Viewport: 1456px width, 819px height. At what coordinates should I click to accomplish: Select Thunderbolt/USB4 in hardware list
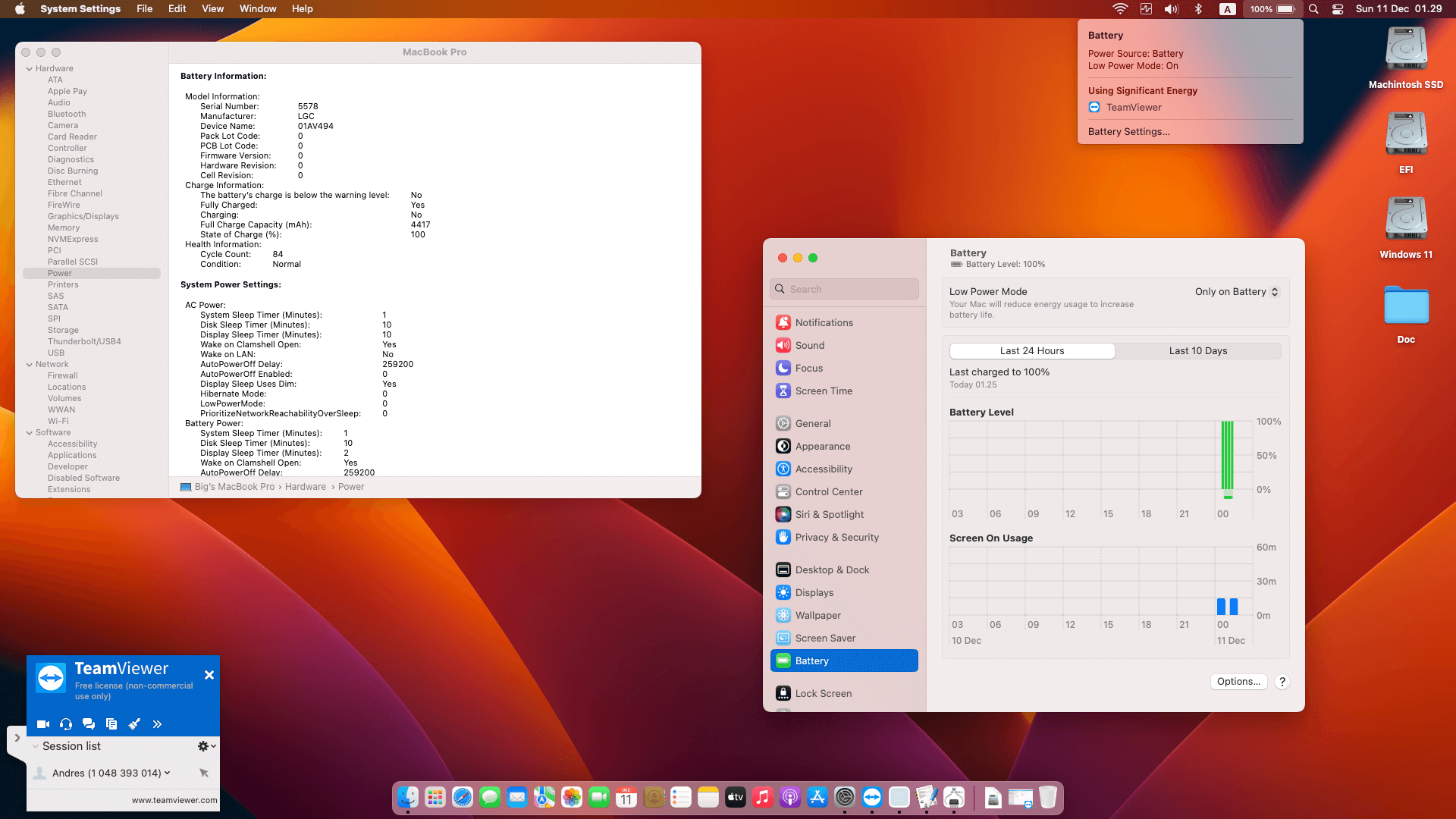coord(84,341)
